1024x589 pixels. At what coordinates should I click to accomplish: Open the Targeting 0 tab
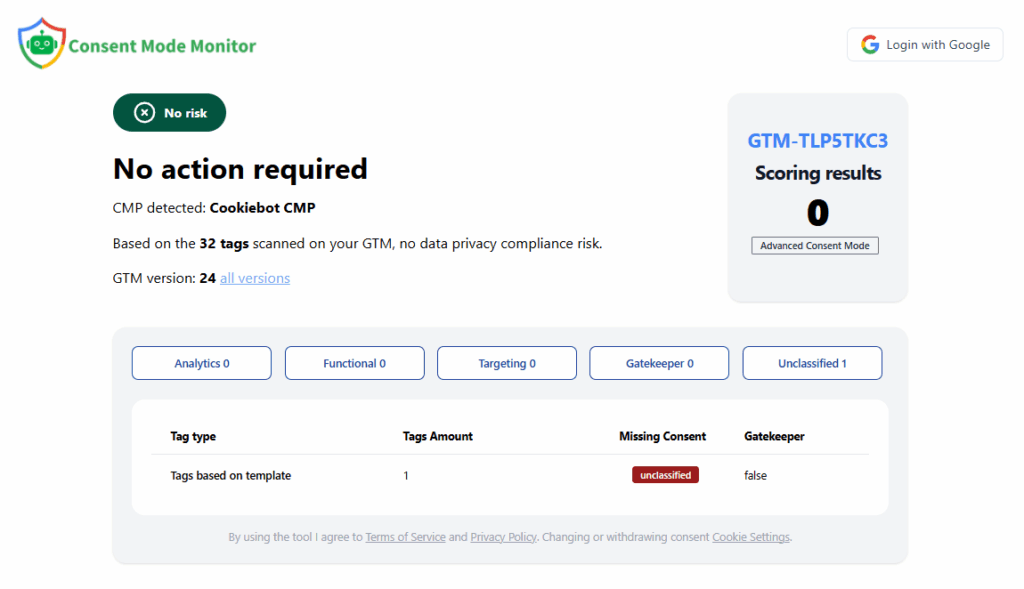(507, 363)
